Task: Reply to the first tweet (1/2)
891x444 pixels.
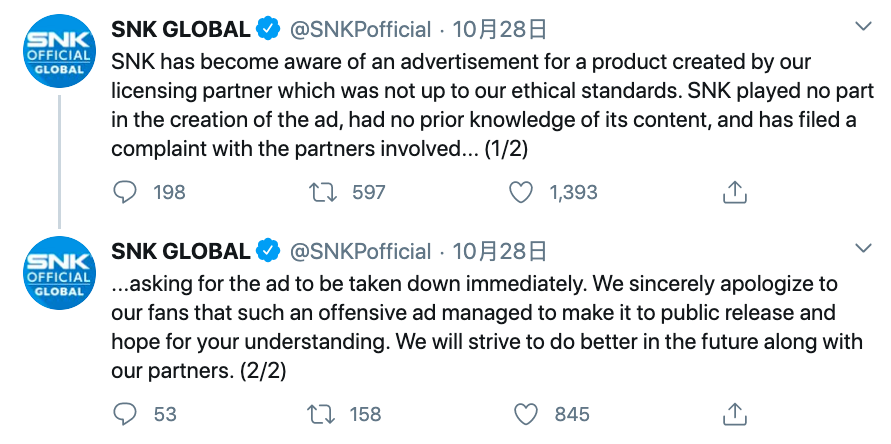Action: pos(125,193)
